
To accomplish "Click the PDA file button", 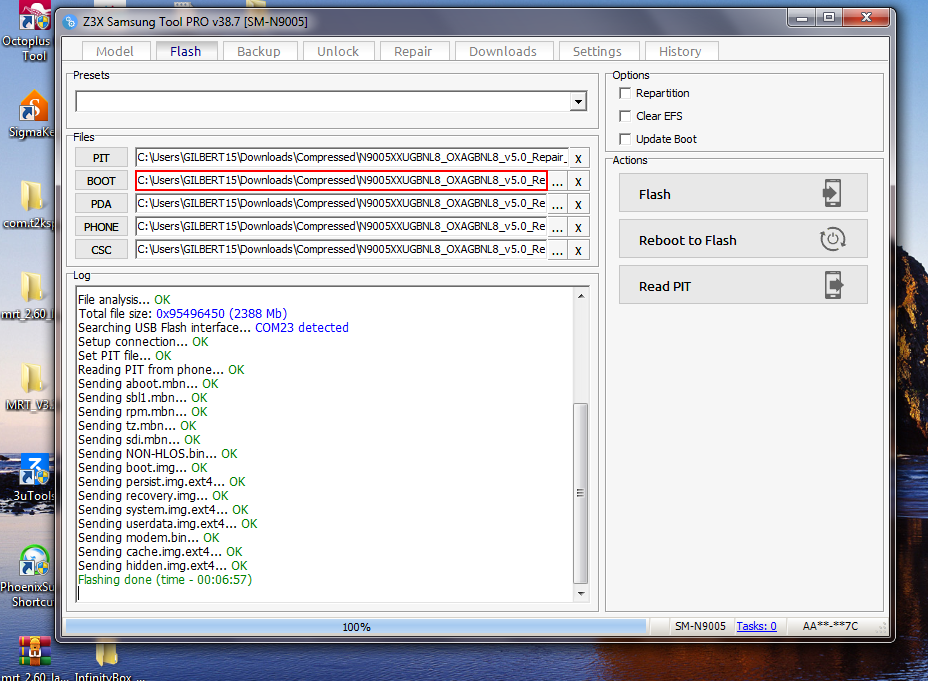I will 101,204.
